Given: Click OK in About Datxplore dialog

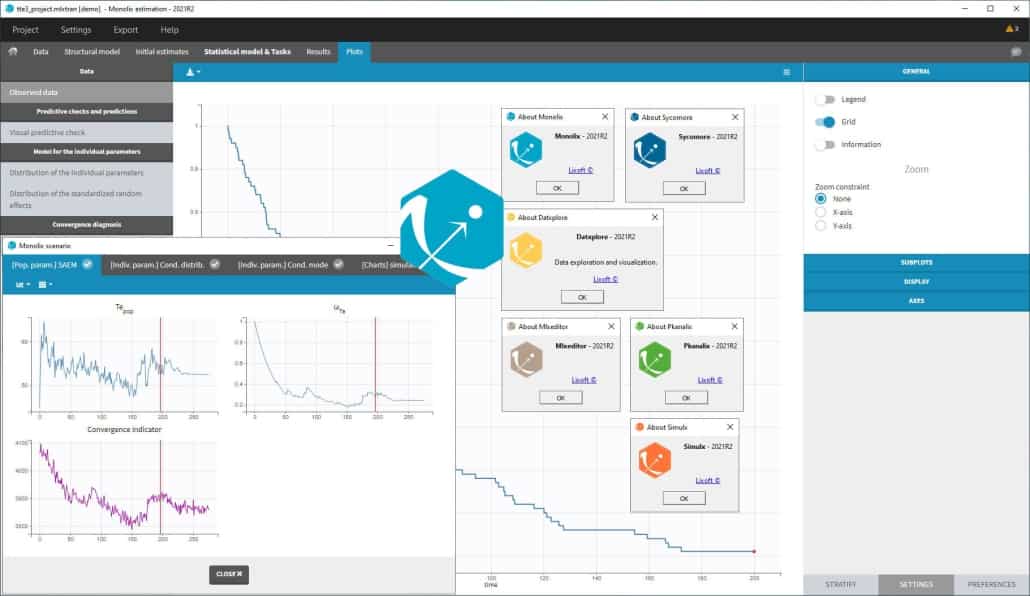Looking at the screenshot, I should click(582, 297).
